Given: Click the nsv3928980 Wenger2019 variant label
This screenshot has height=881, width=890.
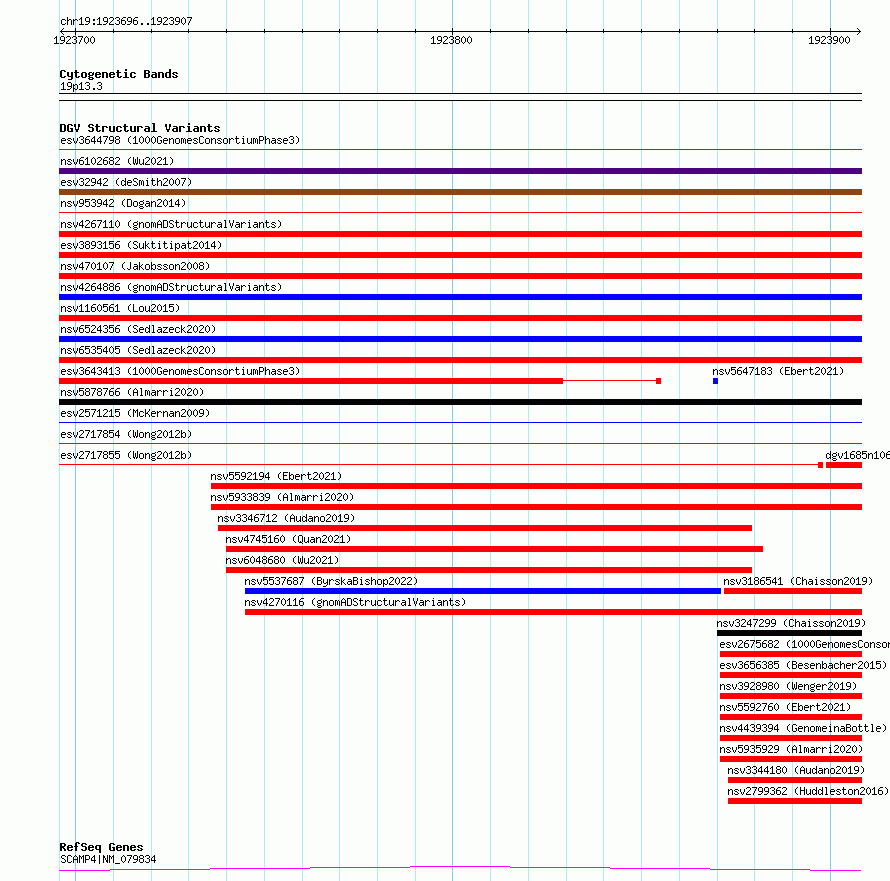Looking at the screenshot, I should click(x=788, y=686).
